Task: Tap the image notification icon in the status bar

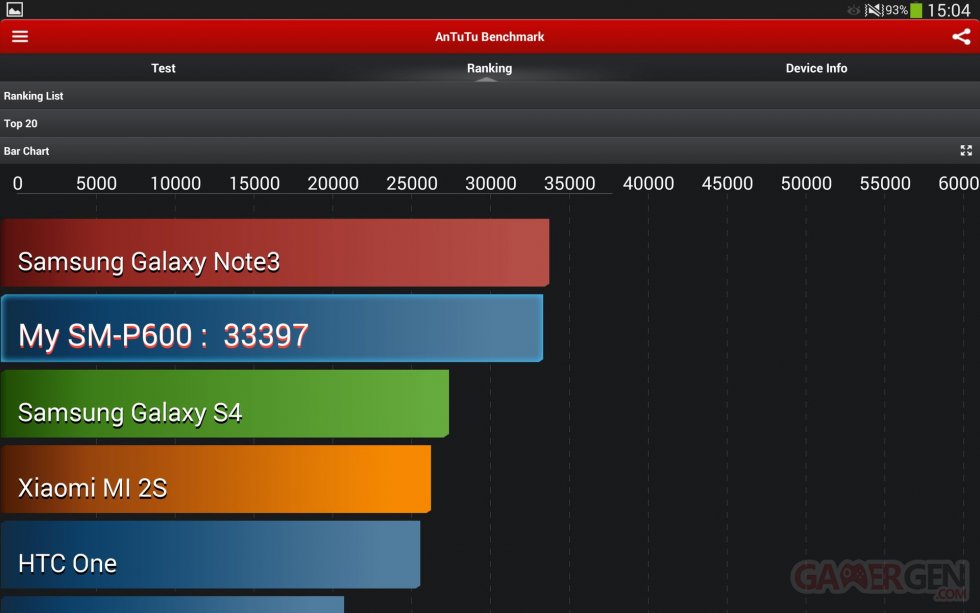Action: (x=15, y=10)
